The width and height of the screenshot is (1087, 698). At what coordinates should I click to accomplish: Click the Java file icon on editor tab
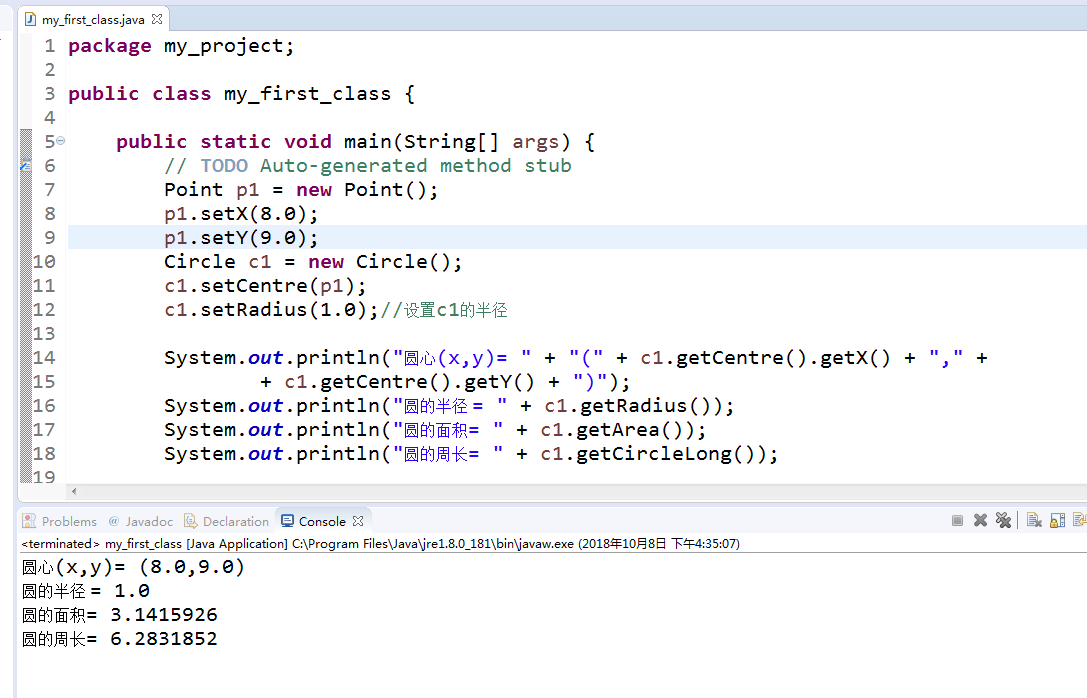point(31,19)
